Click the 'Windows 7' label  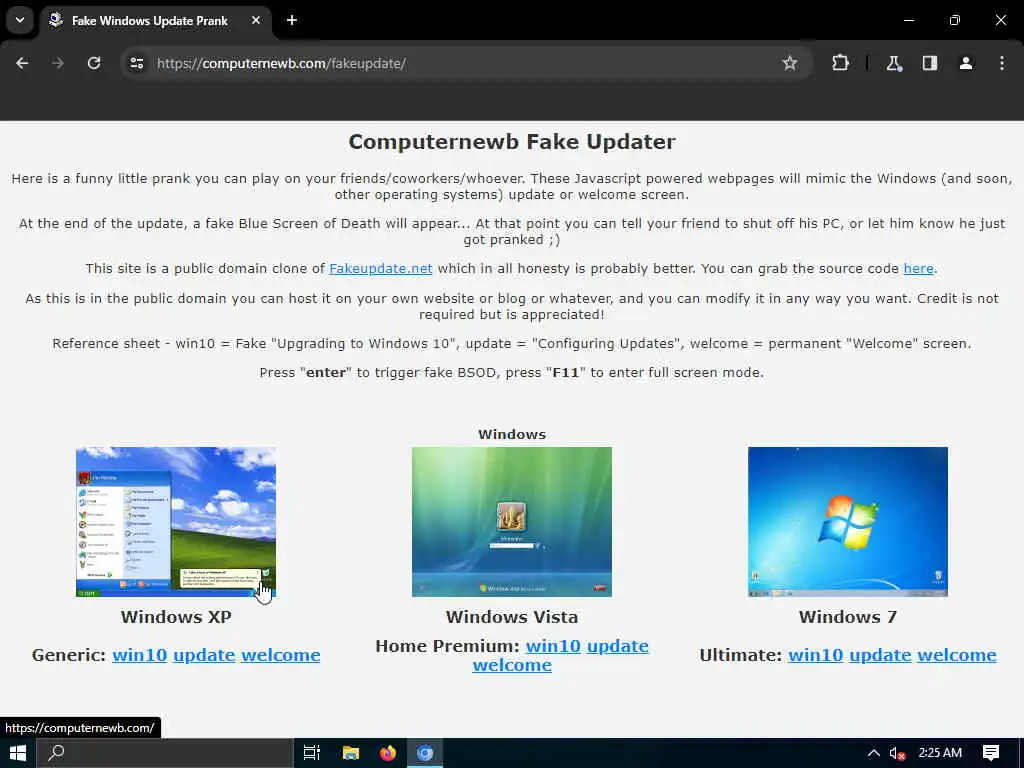click(x=848, y=617)
